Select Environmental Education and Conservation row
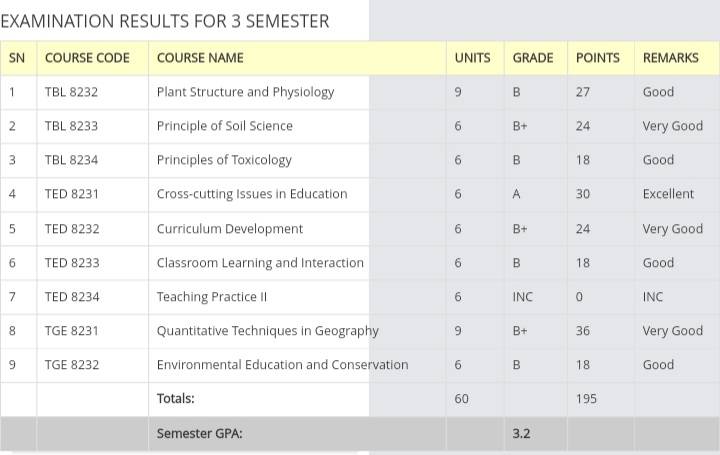The image size is (720, 455). (360, 365)
